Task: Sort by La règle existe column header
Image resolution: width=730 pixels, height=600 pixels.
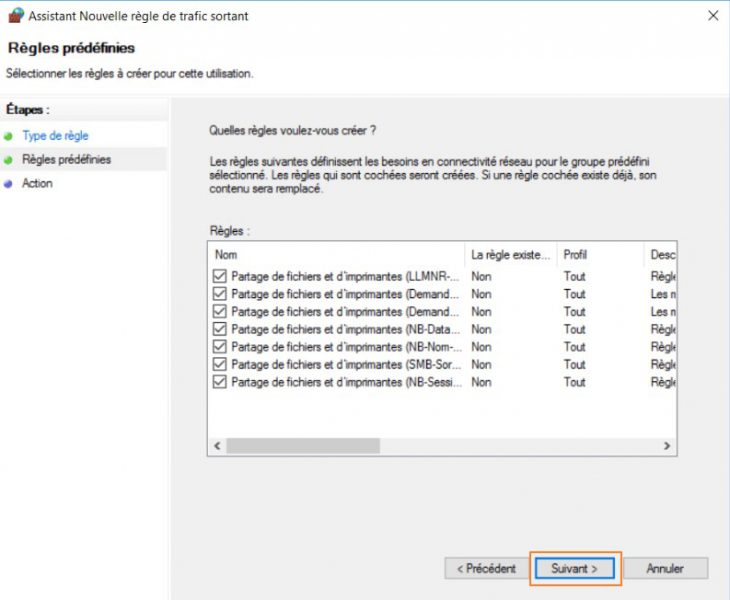Action: (x=511, y=255)
